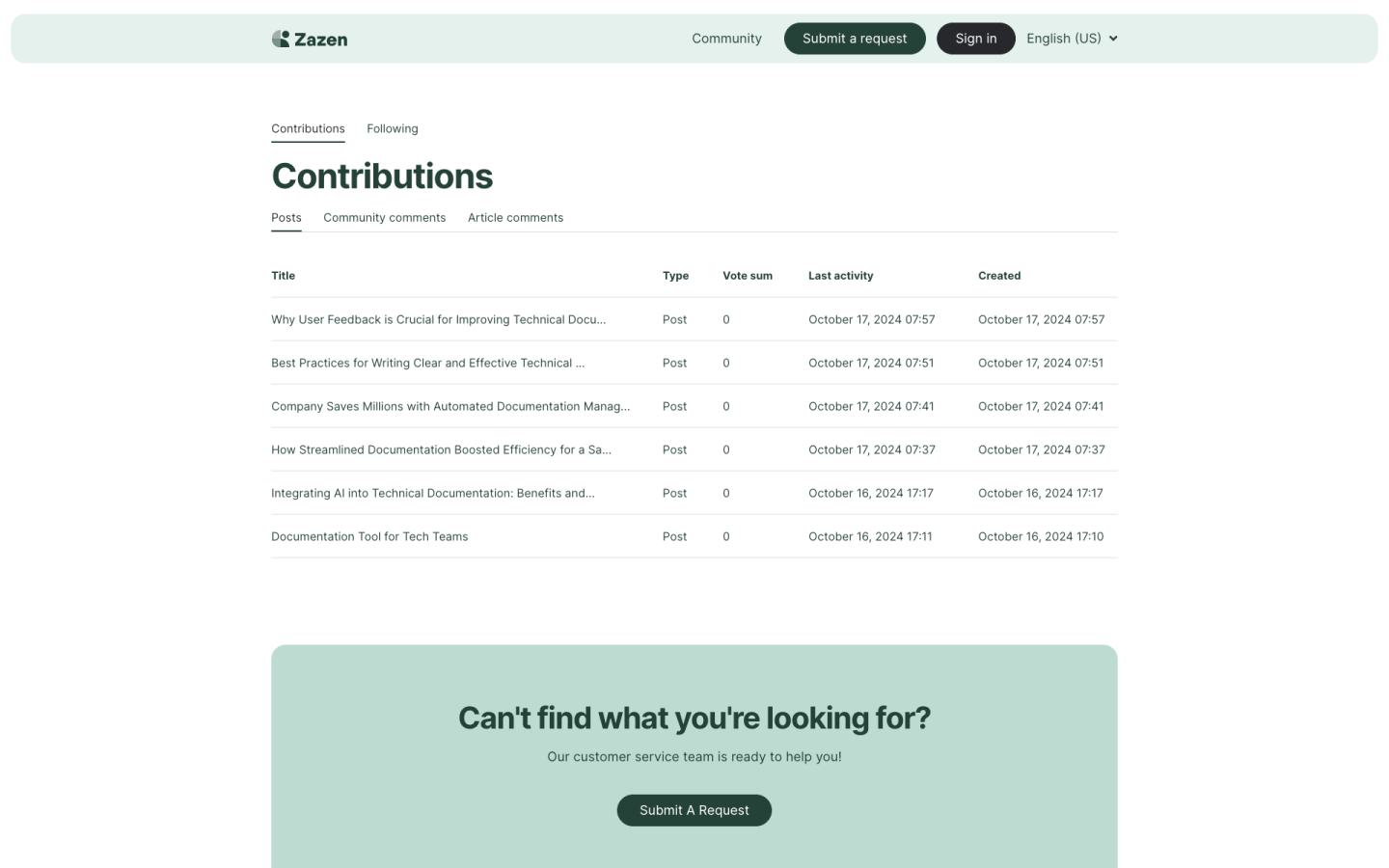Select the Posts sub-tab
This screenshot has height=868, width=1389.
tap(286, 218)
